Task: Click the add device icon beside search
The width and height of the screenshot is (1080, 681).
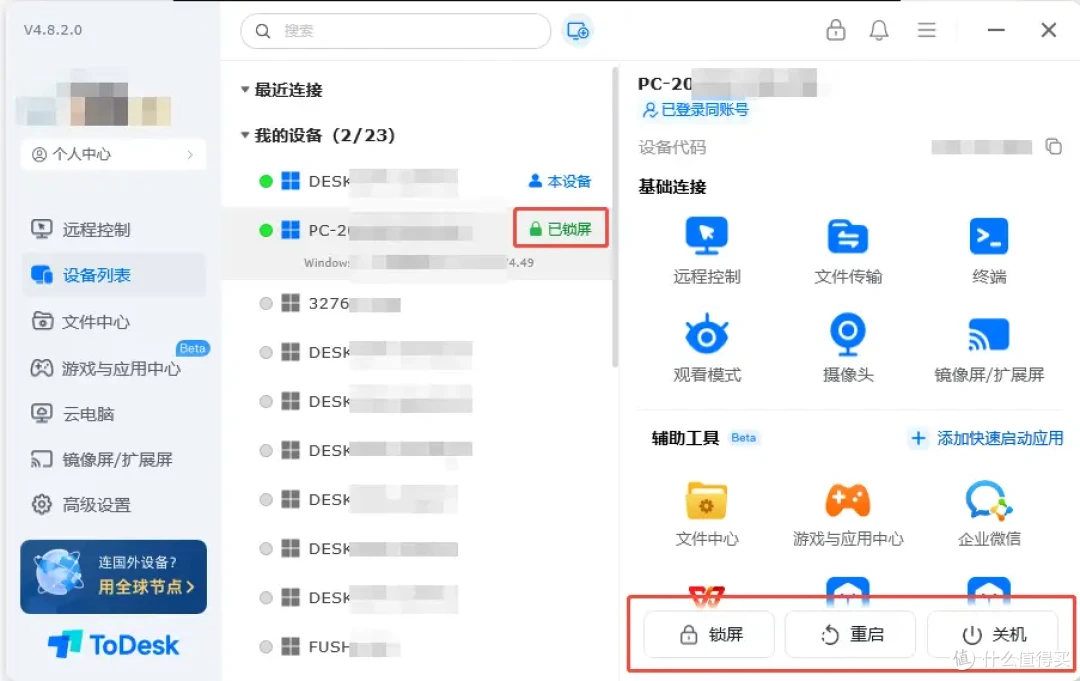Action: tap(577, 31)
